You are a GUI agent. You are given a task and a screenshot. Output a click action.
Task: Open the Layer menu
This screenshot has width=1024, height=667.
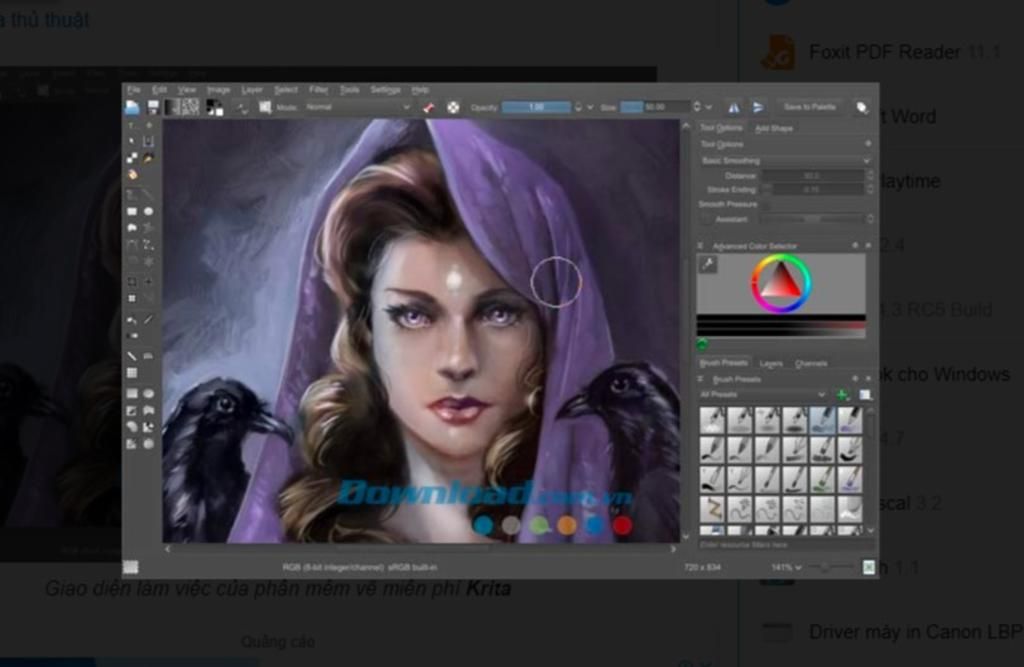[251, 89]
